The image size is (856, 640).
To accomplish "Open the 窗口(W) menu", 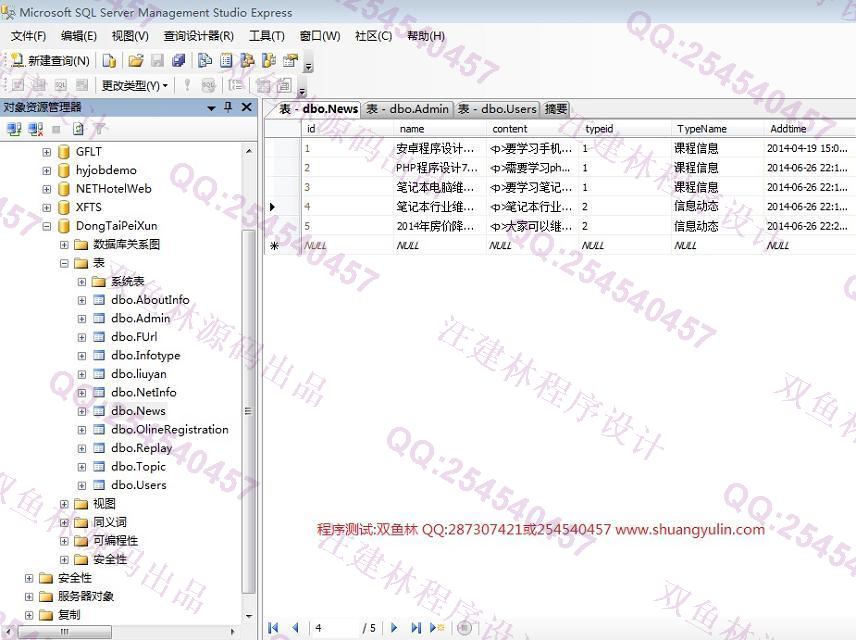I will tap(320, 36).
